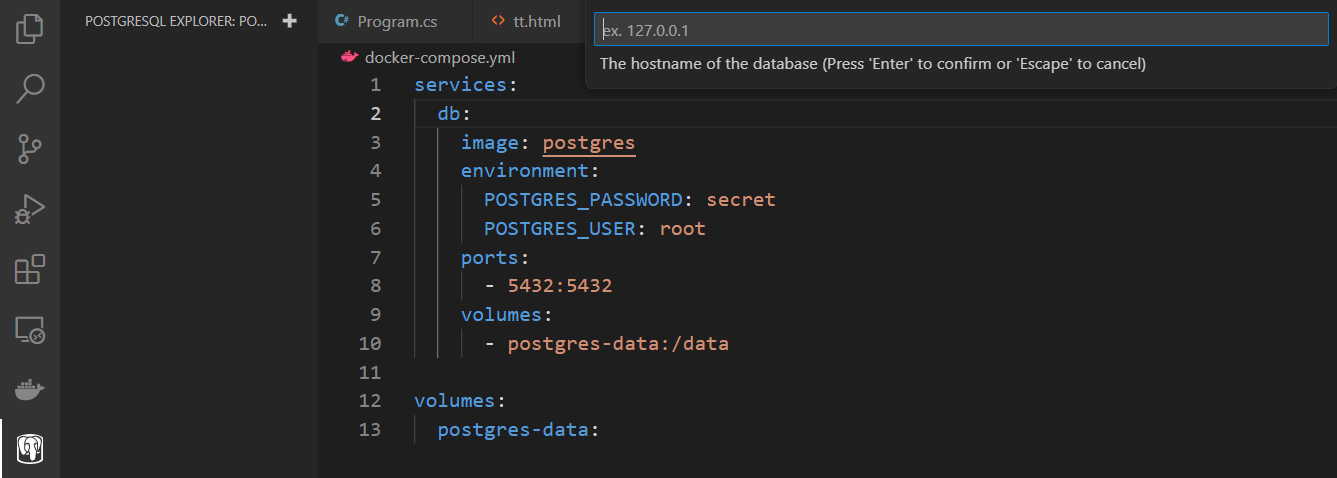Click the 'secret' password value
The height and width of the screenshot is (478, 1337).
pos(741,200)
